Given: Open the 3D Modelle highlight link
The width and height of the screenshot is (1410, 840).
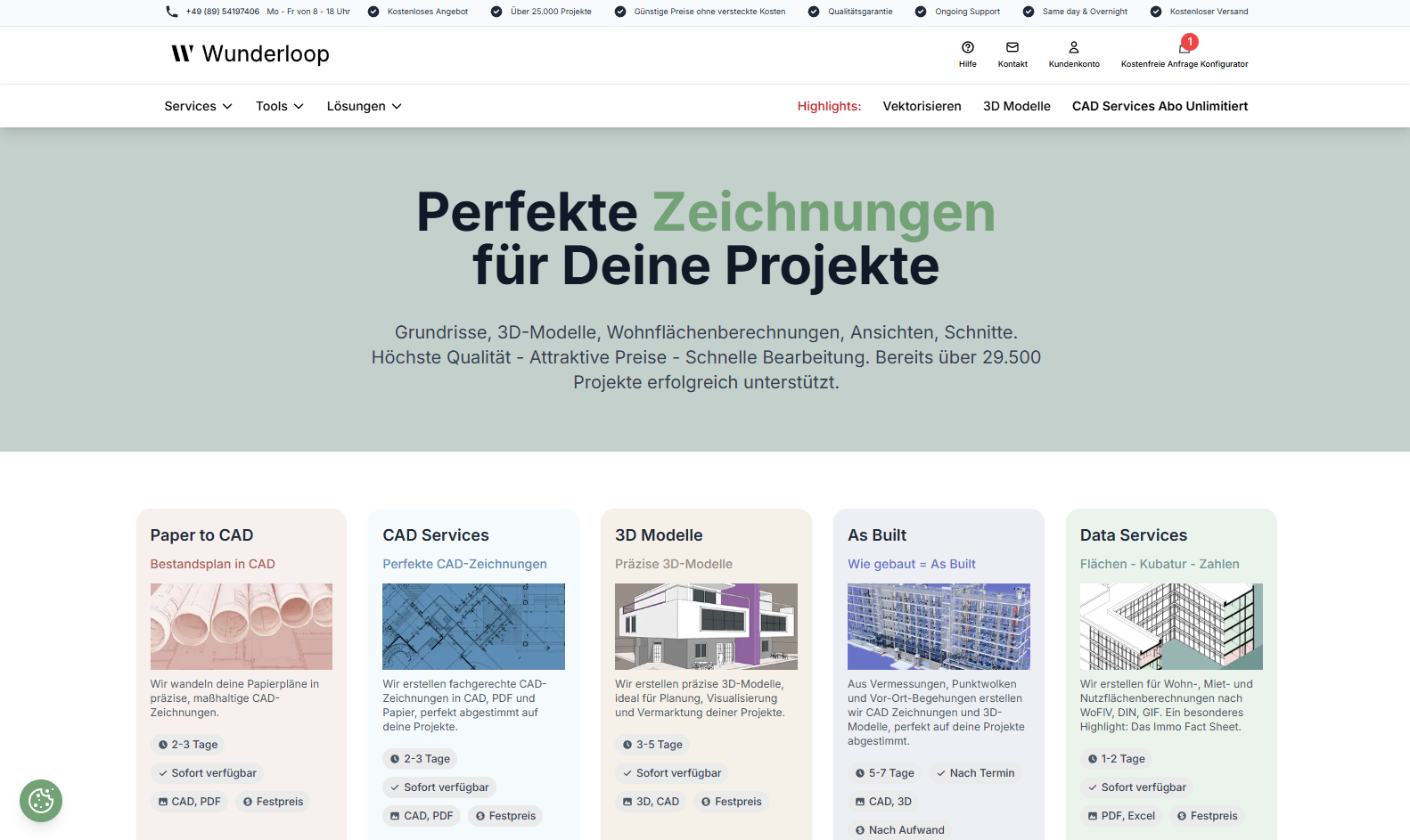Looking at the screenshot, I should click(1016, 106).
